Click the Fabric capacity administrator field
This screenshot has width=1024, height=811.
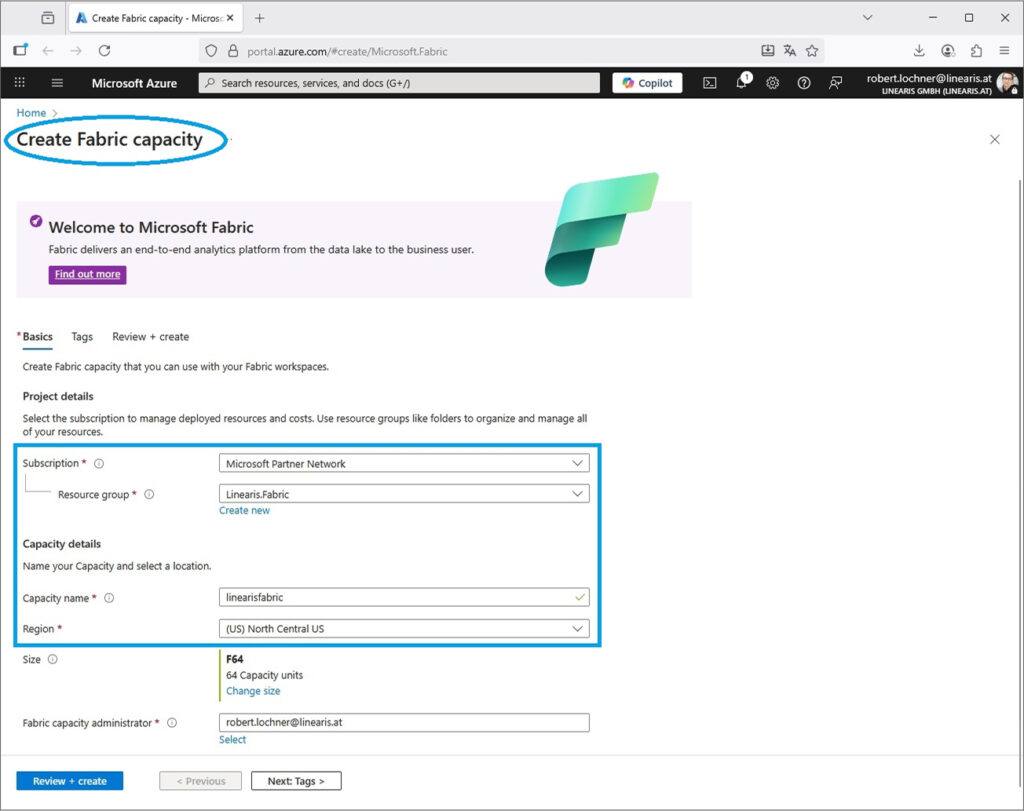404,722
